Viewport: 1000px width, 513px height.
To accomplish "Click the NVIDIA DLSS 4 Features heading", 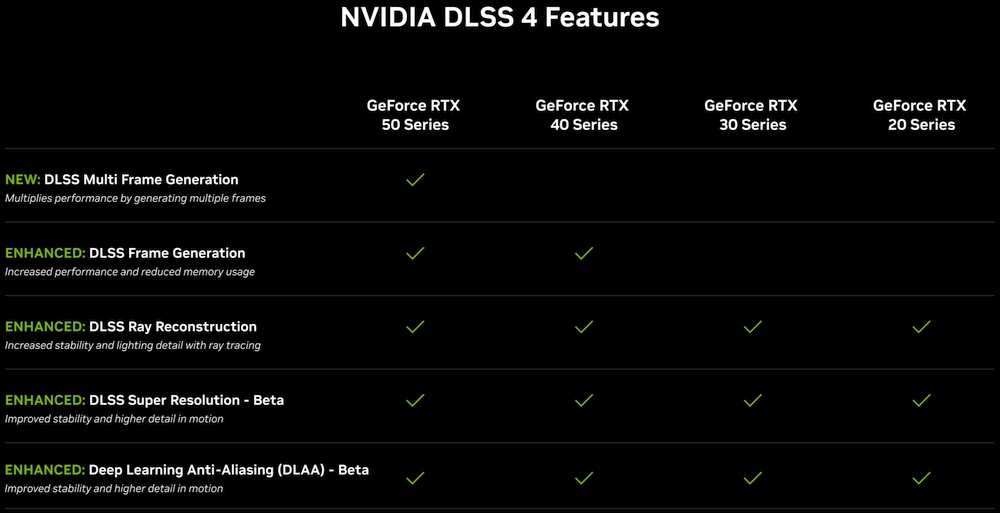I will point(500,18).
